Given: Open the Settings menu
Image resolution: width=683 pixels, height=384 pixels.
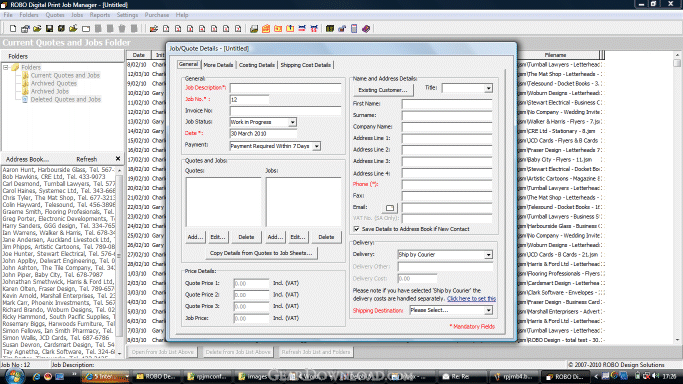Looking at the screenshot, I should pos(127,15).
